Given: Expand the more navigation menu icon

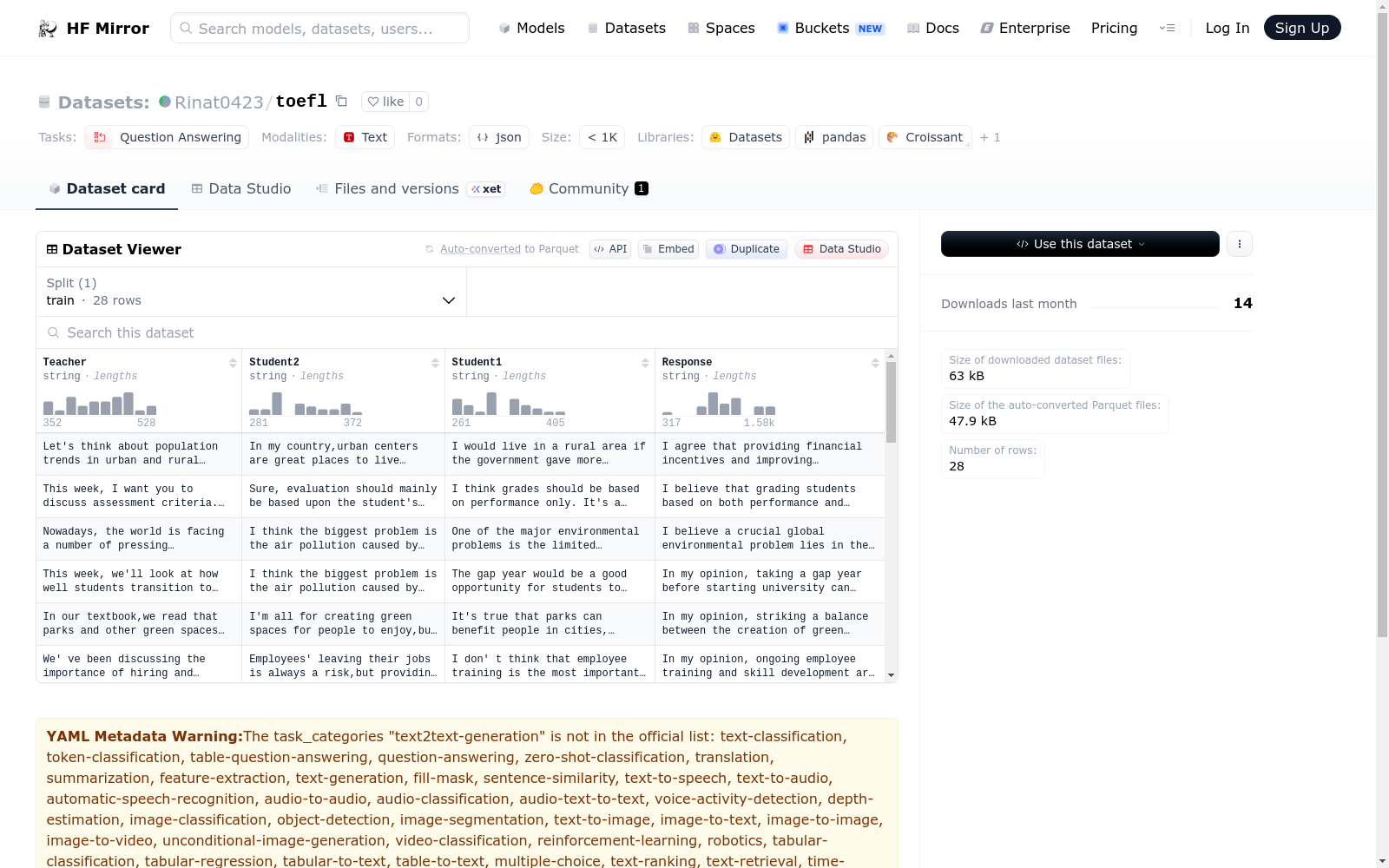Looking at the screenshot, I should (x=1167, y=28).
